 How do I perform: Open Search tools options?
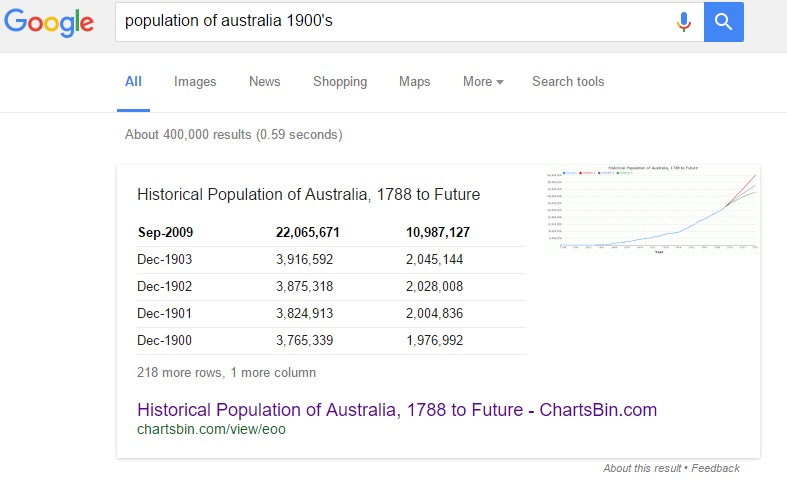568,82
